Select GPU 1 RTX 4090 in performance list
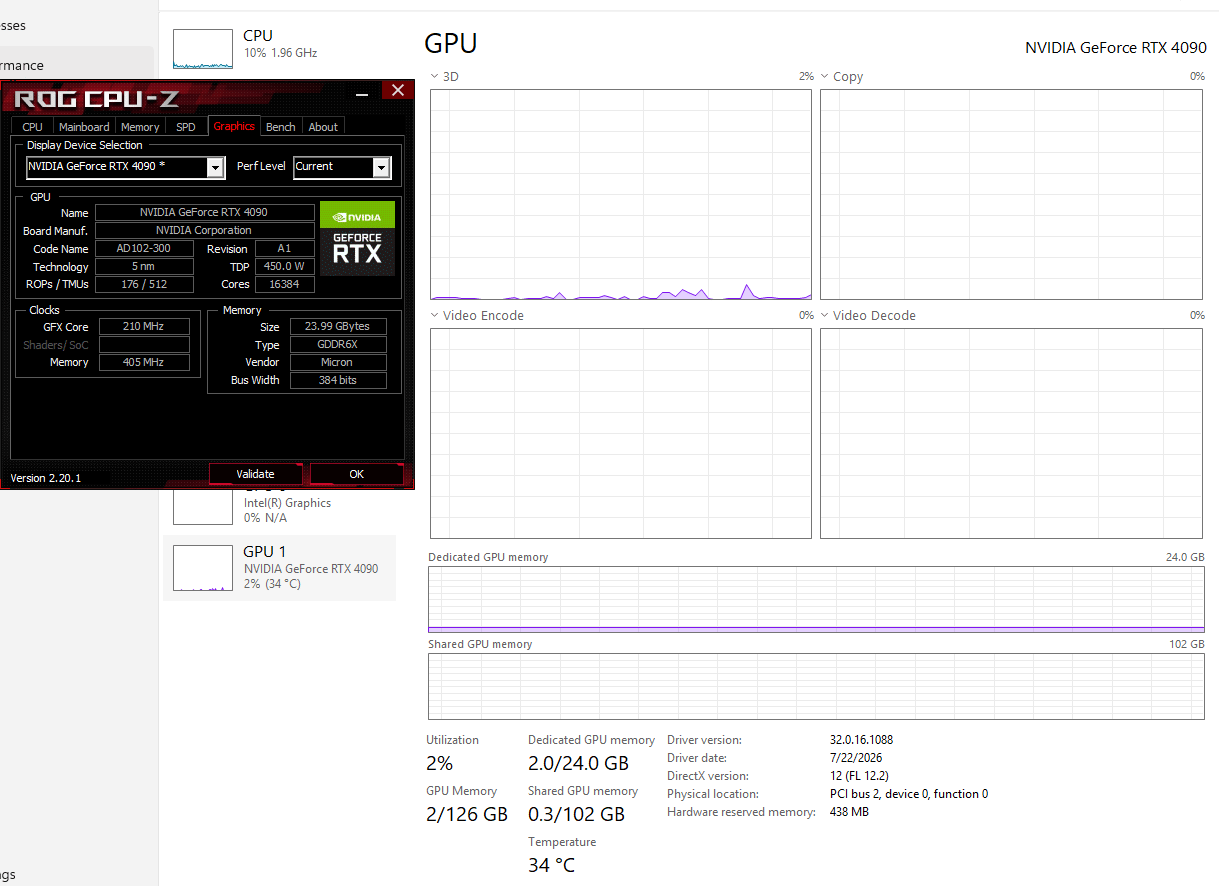This screenshot has width=1219, height=886. pyautogui.click(x=280, y=568)
